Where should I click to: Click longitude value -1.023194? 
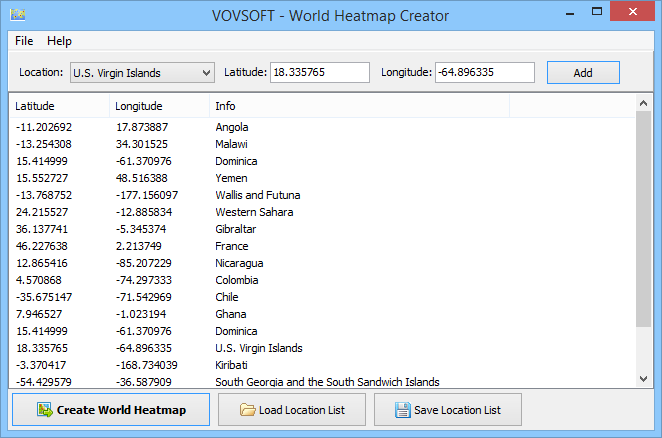click(141, 314)
